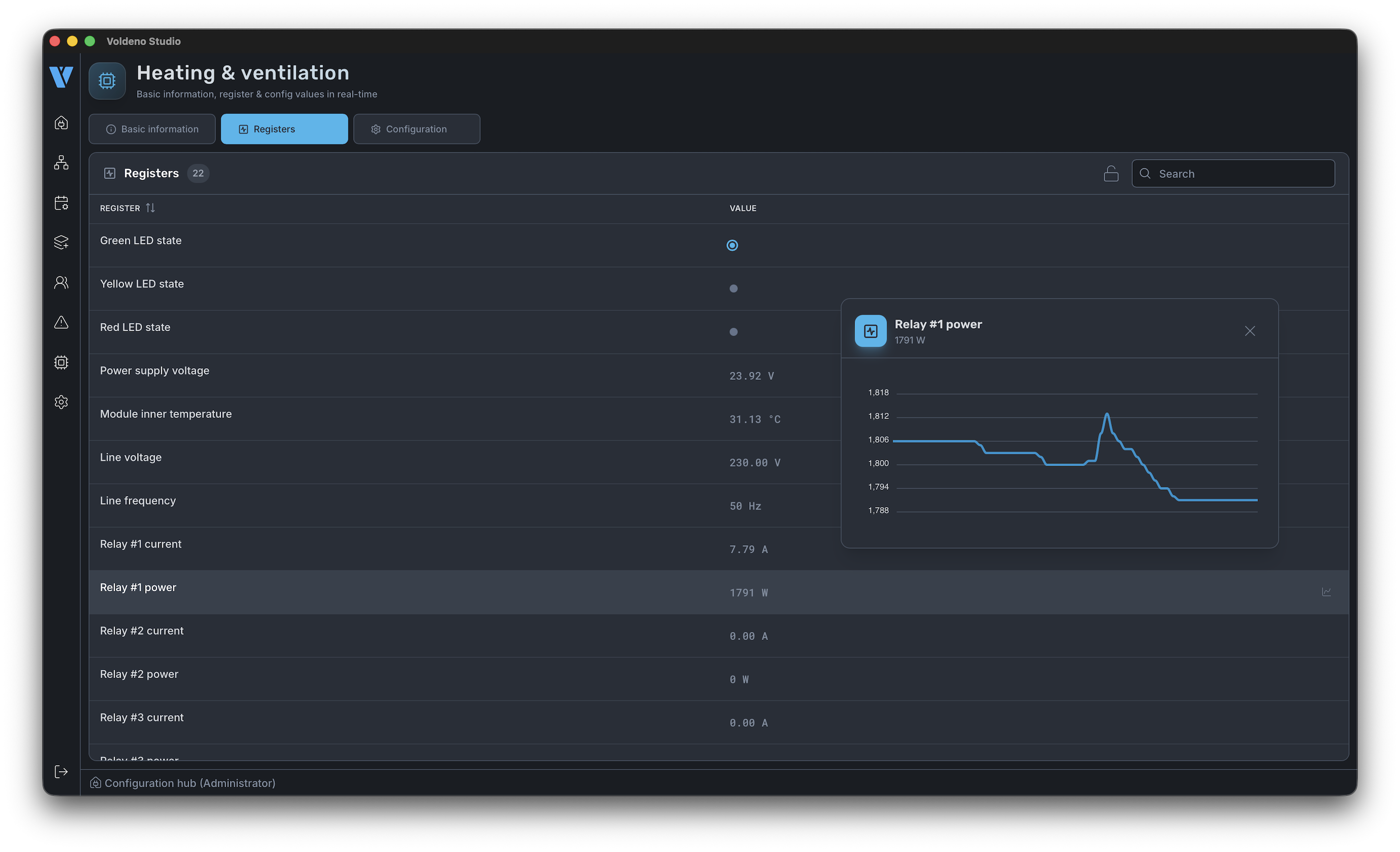
Task: Toggle the register sort order arrows
Action: tap(150, 208)
